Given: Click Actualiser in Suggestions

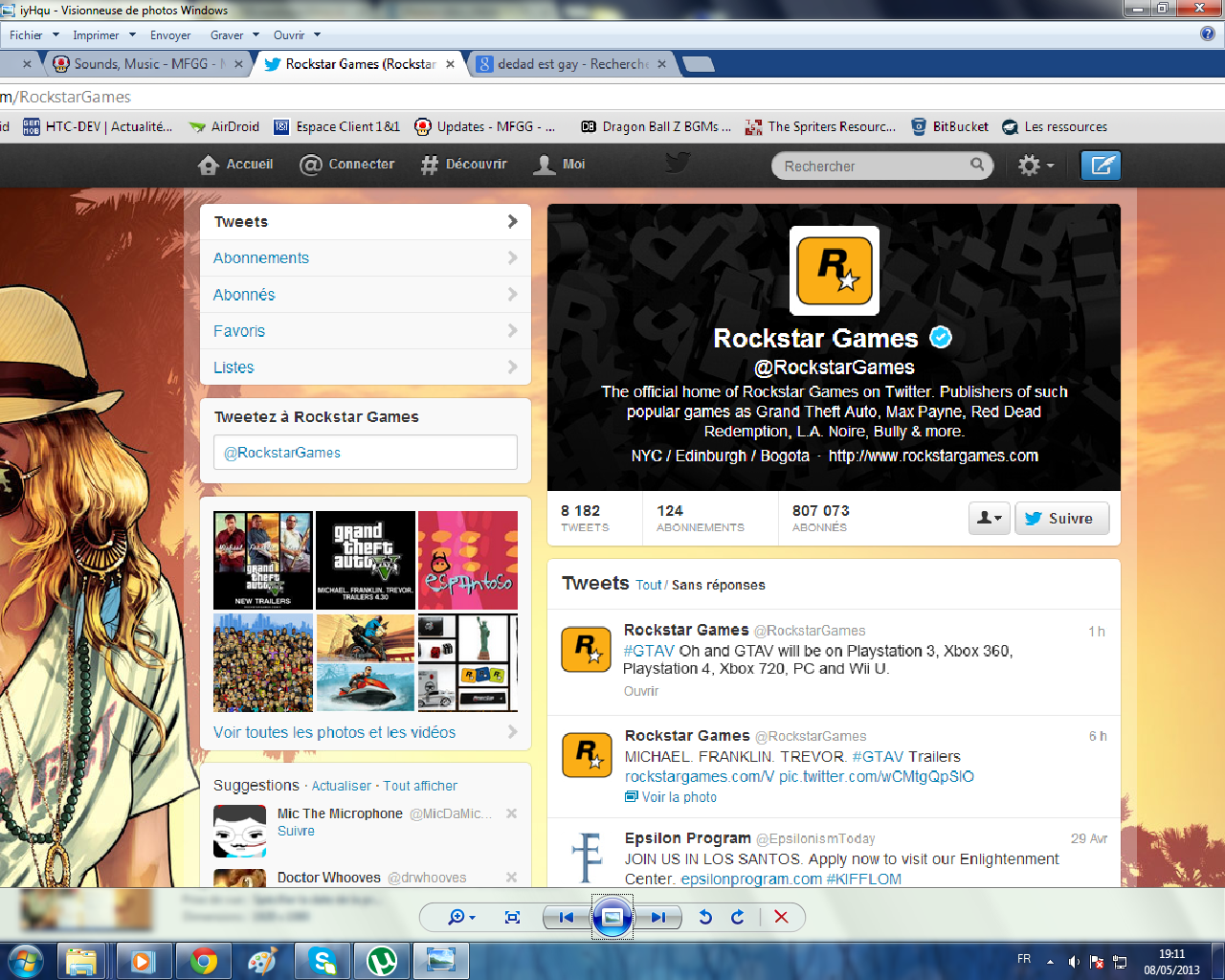Looking at the screenshot, I should pos(342,786).
